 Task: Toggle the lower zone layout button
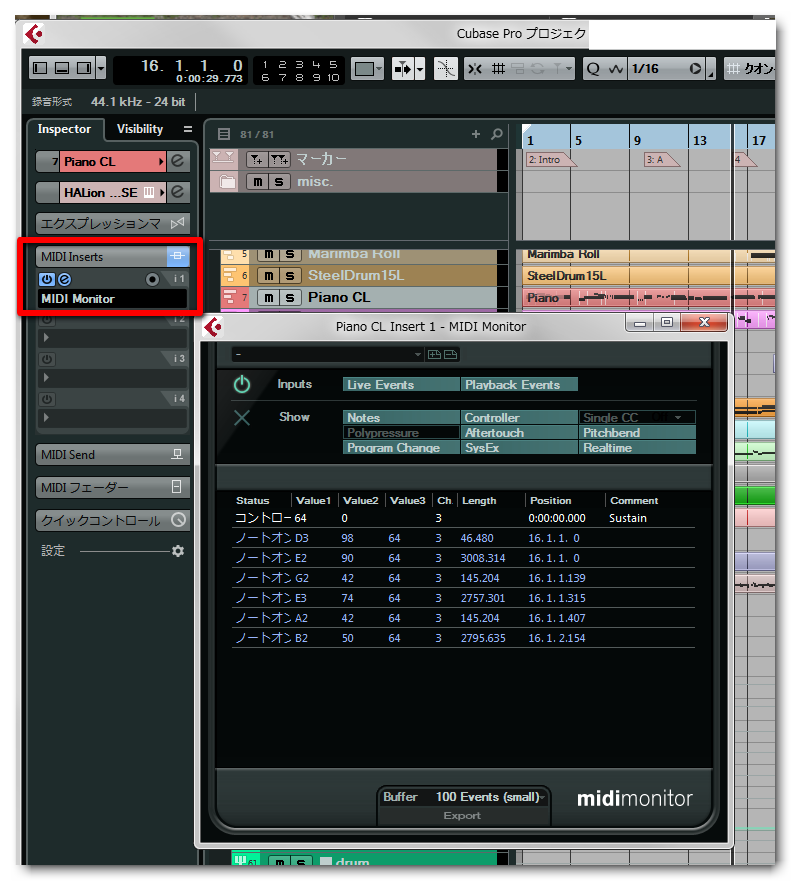tap(62, 69)
